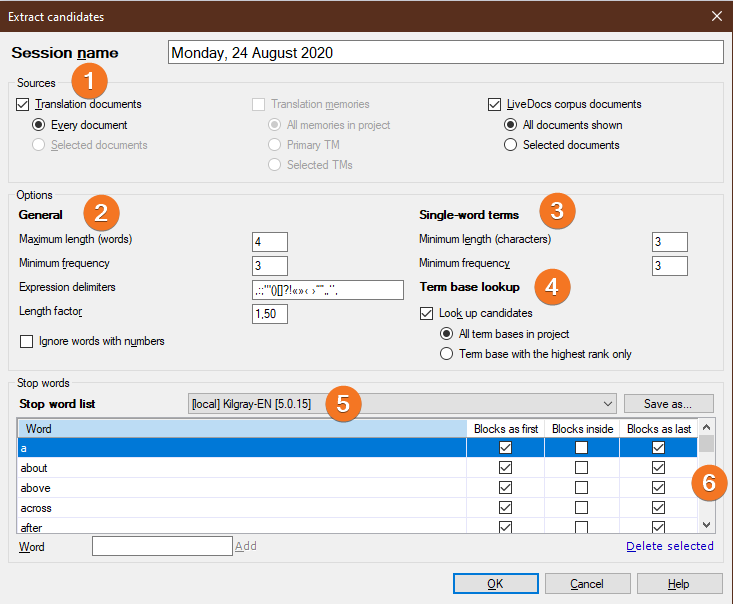This screenshot has width=733, height=604.
Task: Click the Delete selected link
Action: (669, 546)
